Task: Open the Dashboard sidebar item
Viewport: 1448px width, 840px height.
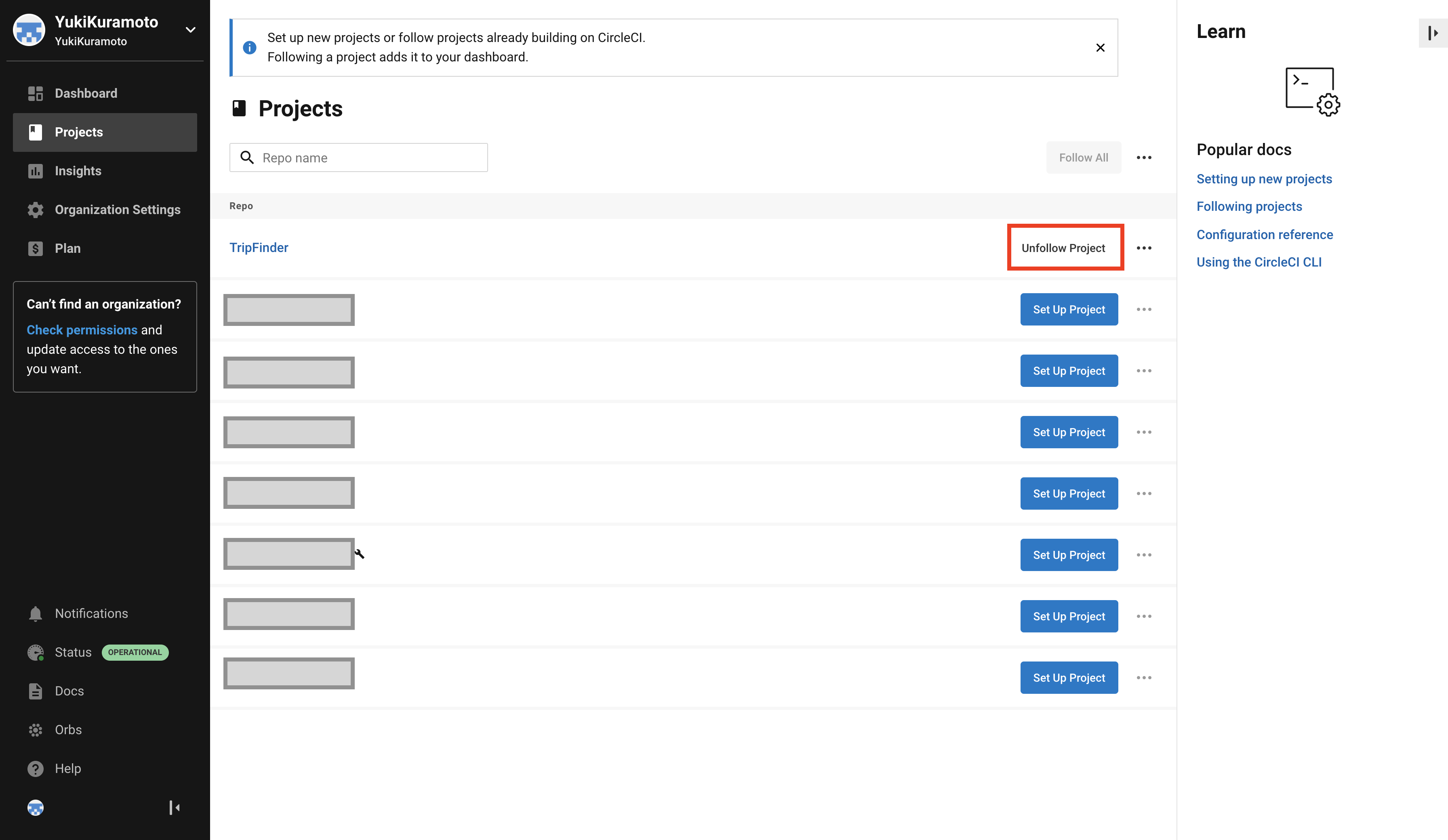Action: pos(105,93)
